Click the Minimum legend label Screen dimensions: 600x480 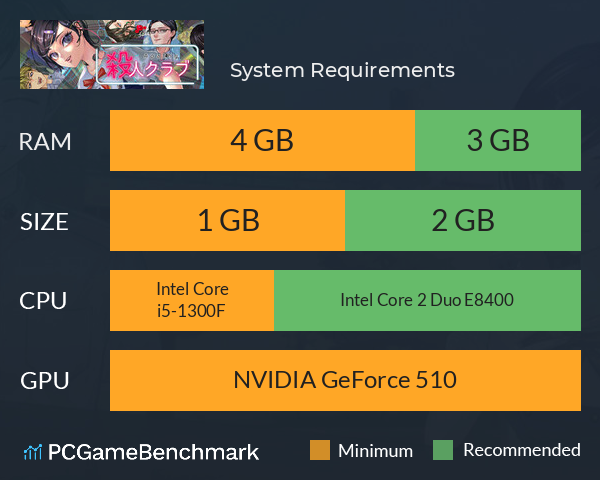[x=375, y=451]
